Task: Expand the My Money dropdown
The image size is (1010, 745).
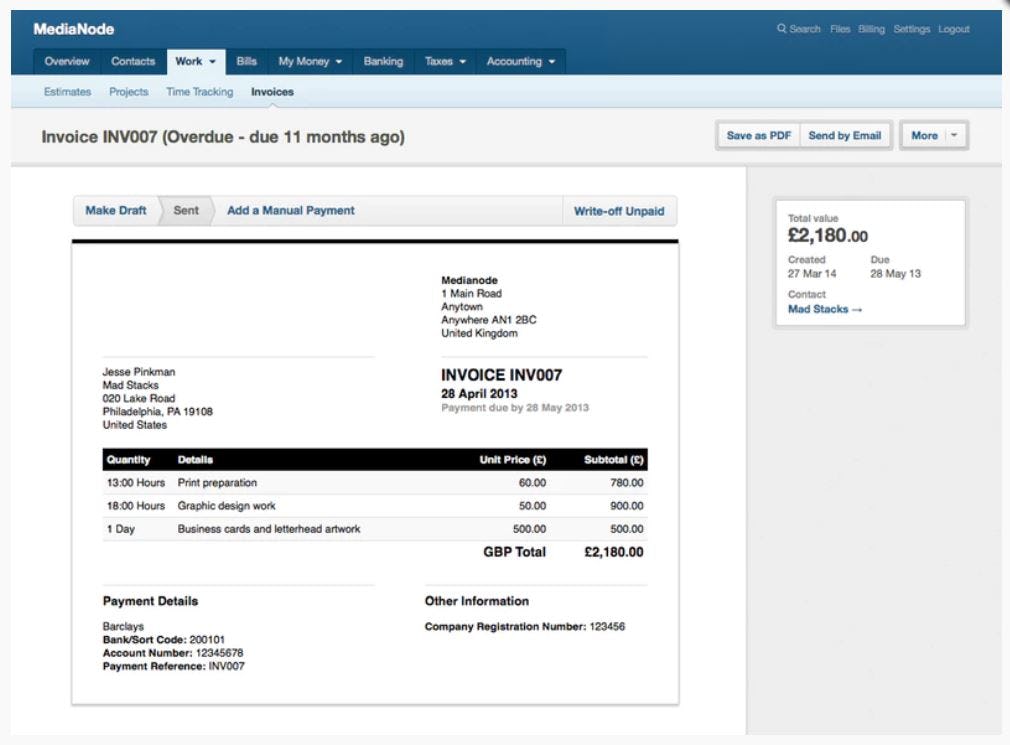Action: (x=308, y=61)
